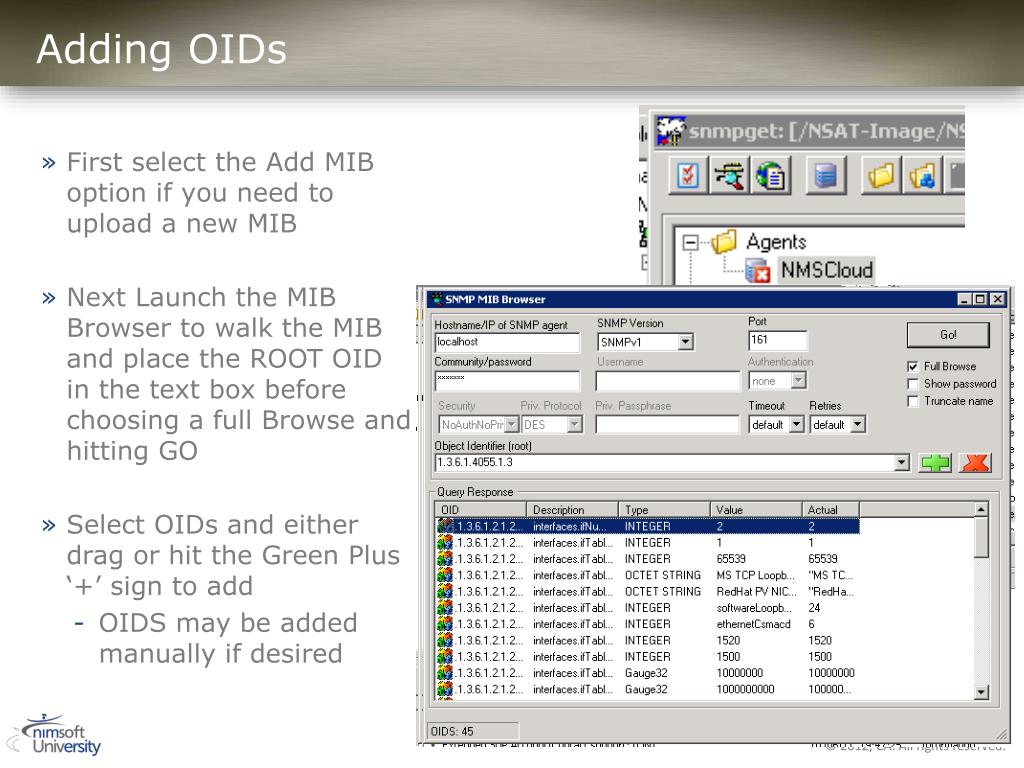The image size is (1024, 768).
Task: Open the Priv. Protocol DES dropdown
Action: (574, 424)
